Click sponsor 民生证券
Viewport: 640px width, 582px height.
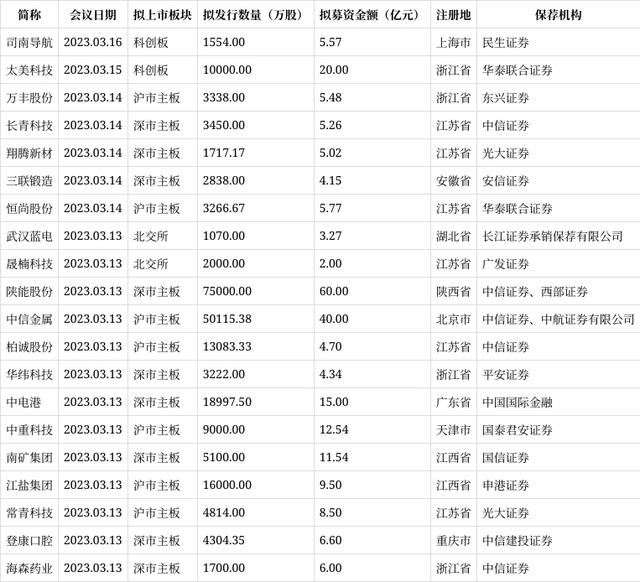(x=506, y=42)
